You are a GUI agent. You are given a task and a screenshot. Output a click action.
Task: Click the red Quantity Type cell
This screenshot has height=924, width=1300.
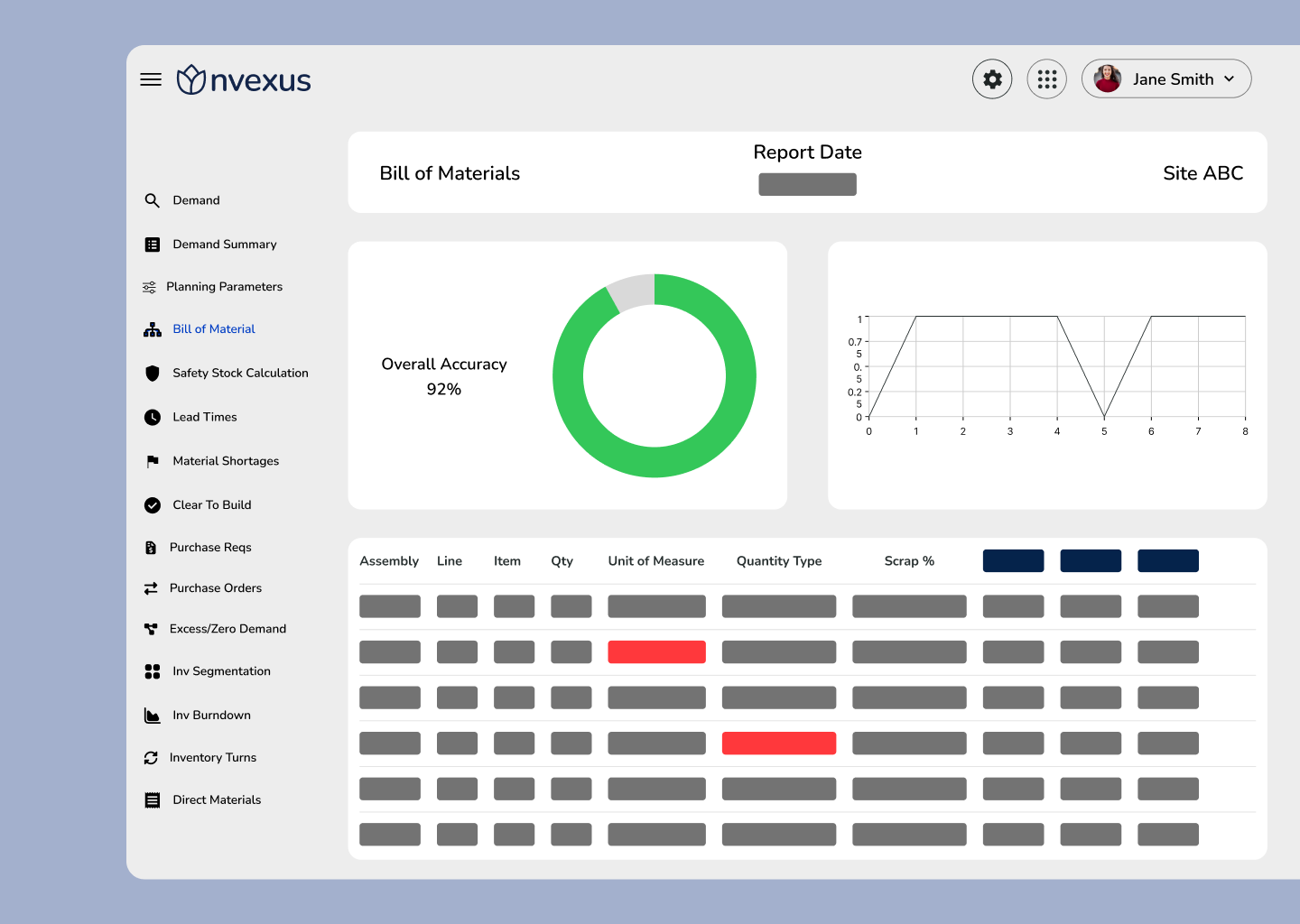(x=779, y=744)
